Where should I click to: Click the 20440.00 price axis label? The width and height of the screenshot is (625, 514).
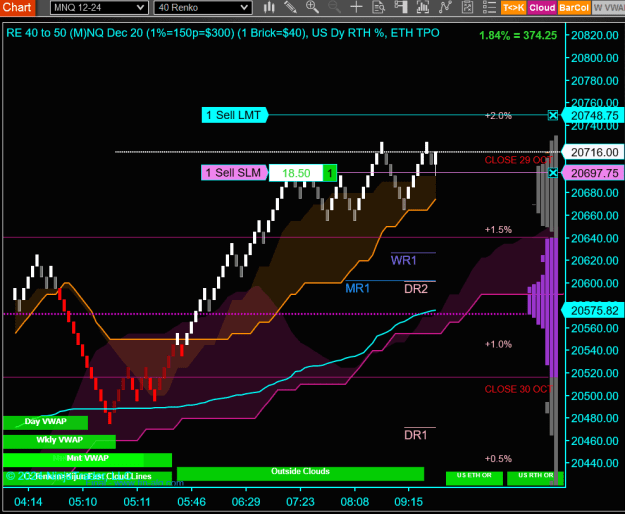595,463
